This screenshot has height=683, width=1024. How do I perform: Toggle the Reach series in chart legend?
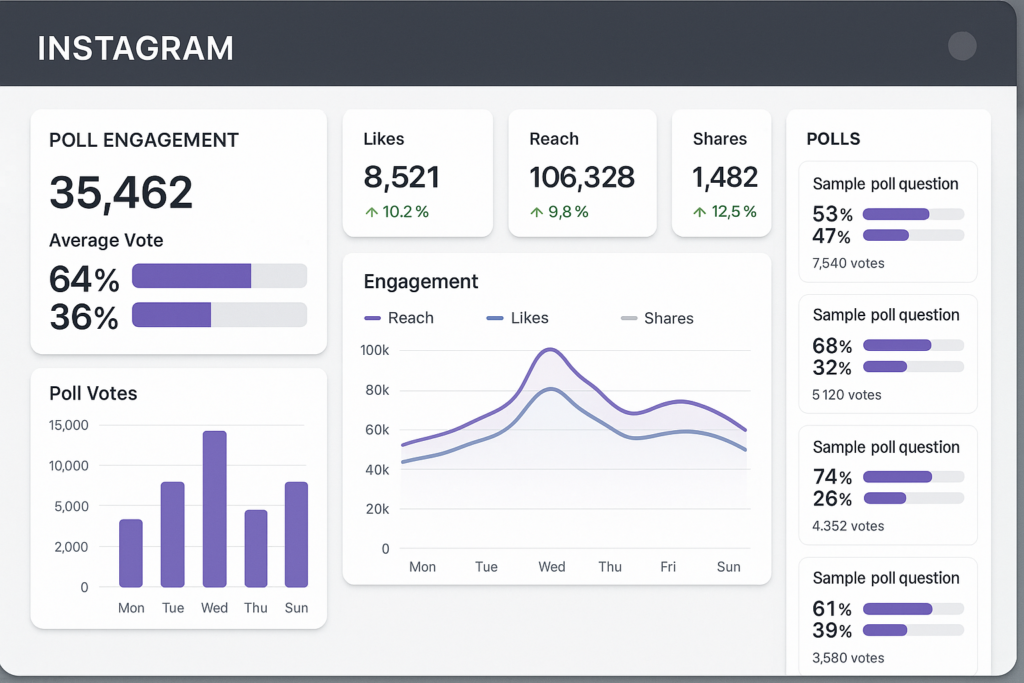tap(399, 318)
